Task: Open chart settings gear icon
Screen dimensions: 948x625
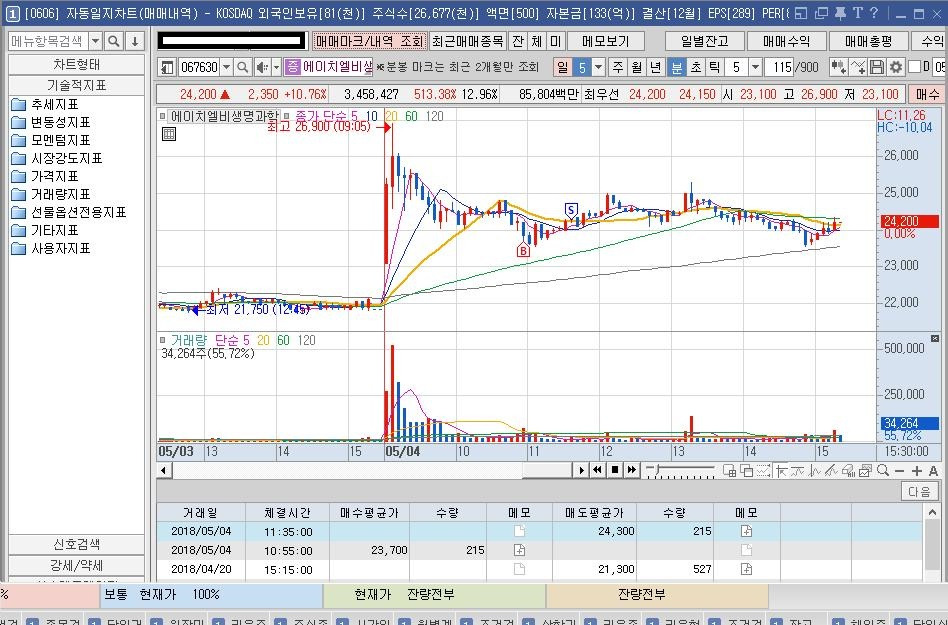Action: (896, 67)
